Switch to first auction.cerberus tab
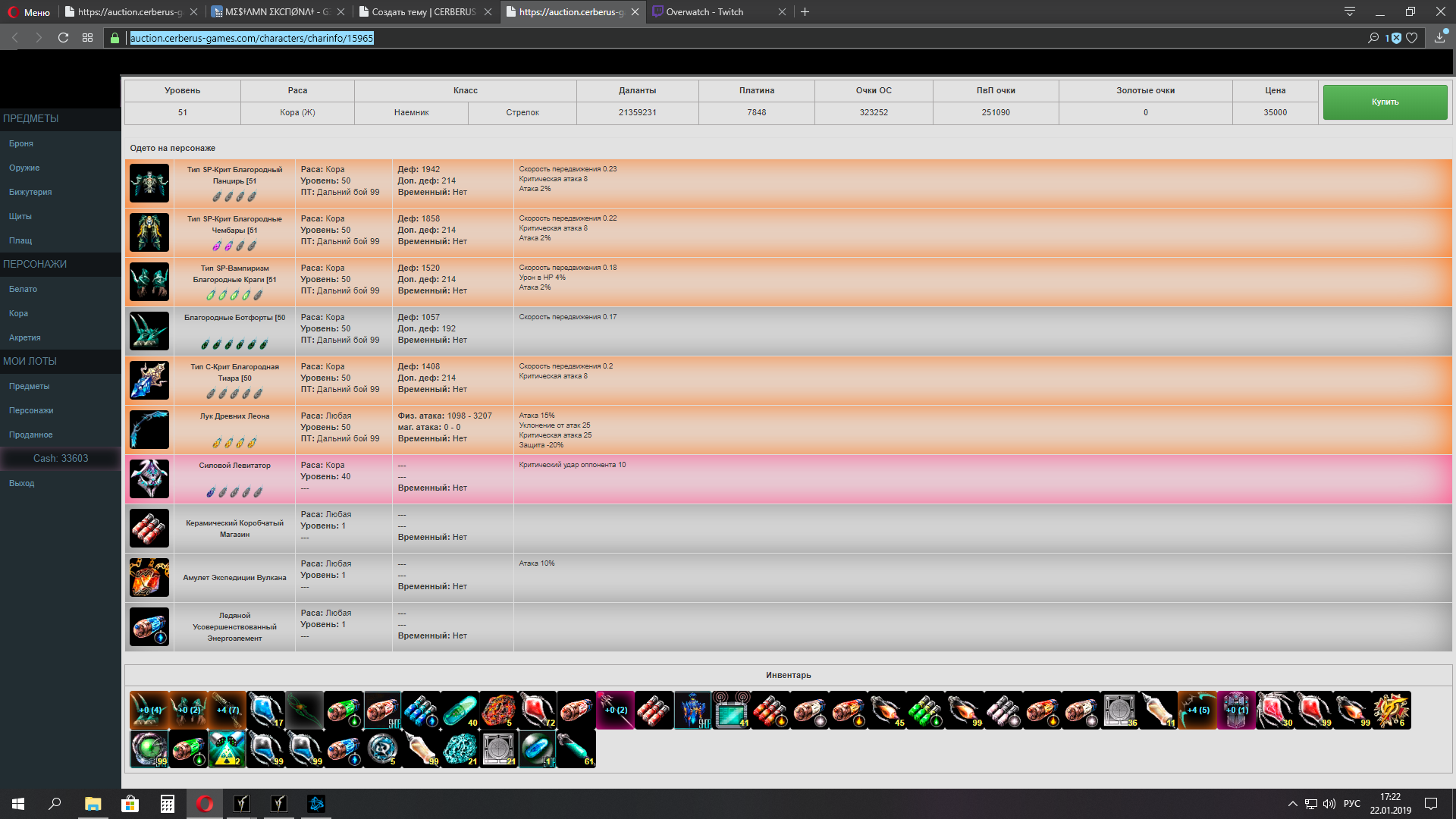This screenshot has width=1456, height=819. click(x=130, y=11)
